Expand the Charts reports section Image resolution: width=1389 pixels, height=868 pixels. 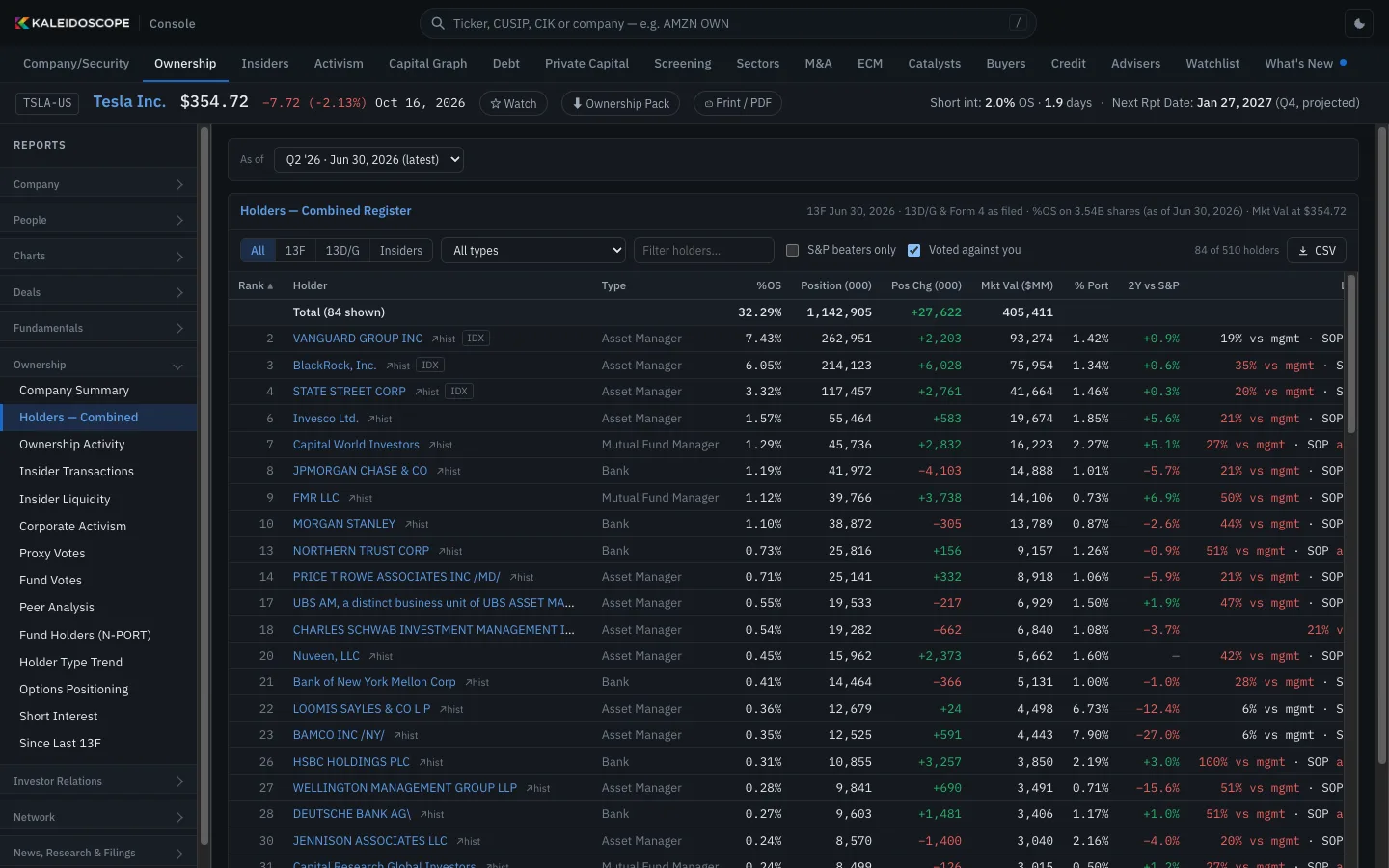pyautogui.click(x=98, y=256)
